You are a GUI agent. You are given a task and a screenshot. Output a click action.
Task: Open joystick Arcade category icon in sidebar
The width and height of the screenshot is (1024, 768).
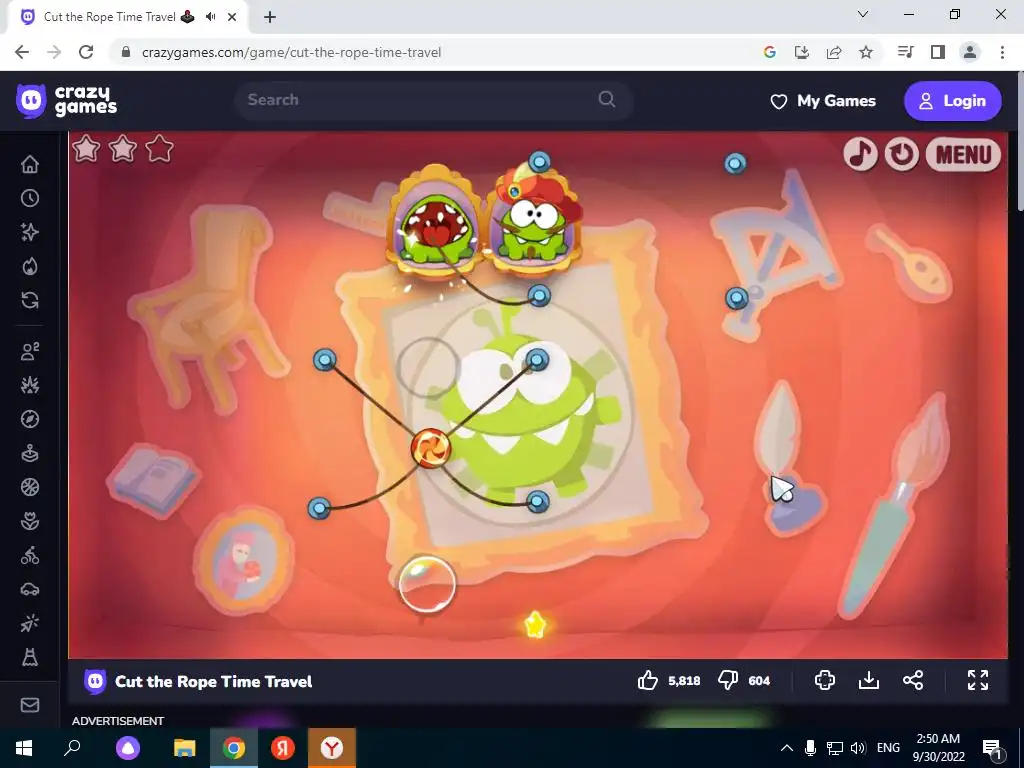(x=30, y=453)
